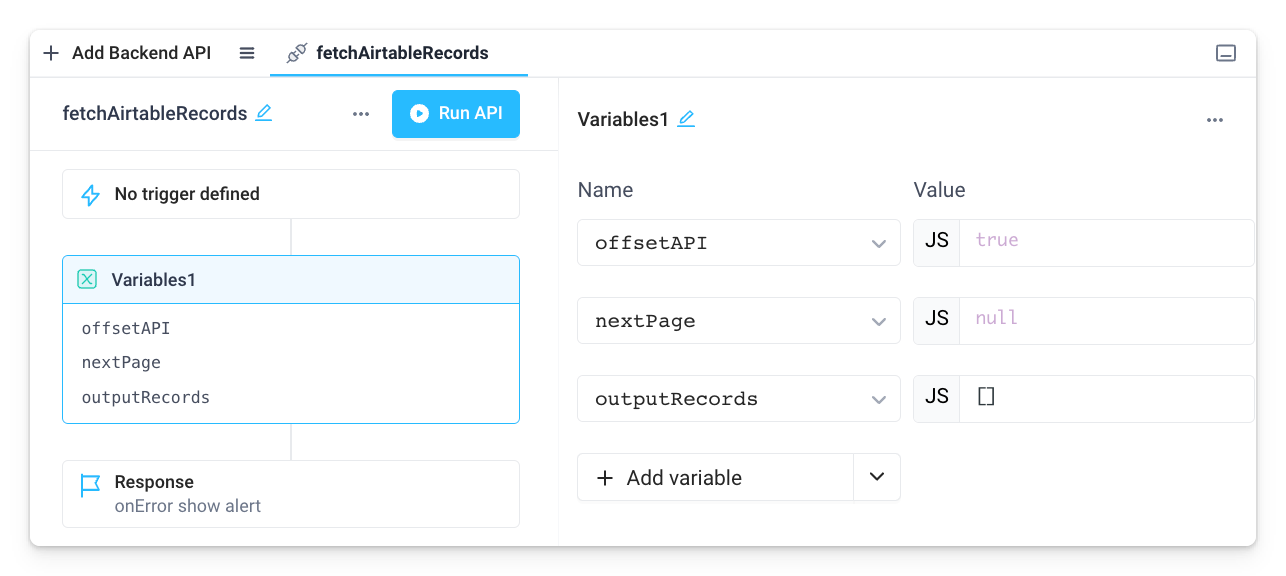Viewport: 1286px width, 576px height.
Task: Click the lightning icon in No trigger defined
Action: pos(90,193)
